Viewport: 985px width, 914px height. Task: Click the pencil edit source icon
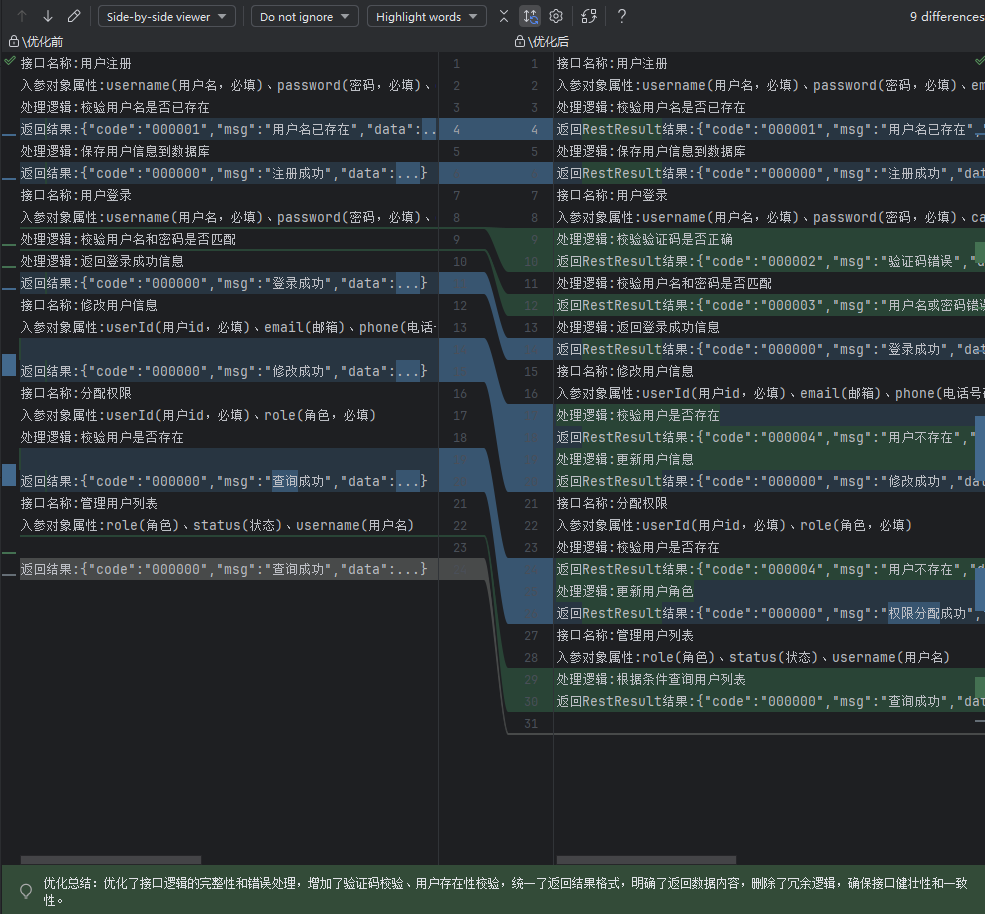pos(74,16)
